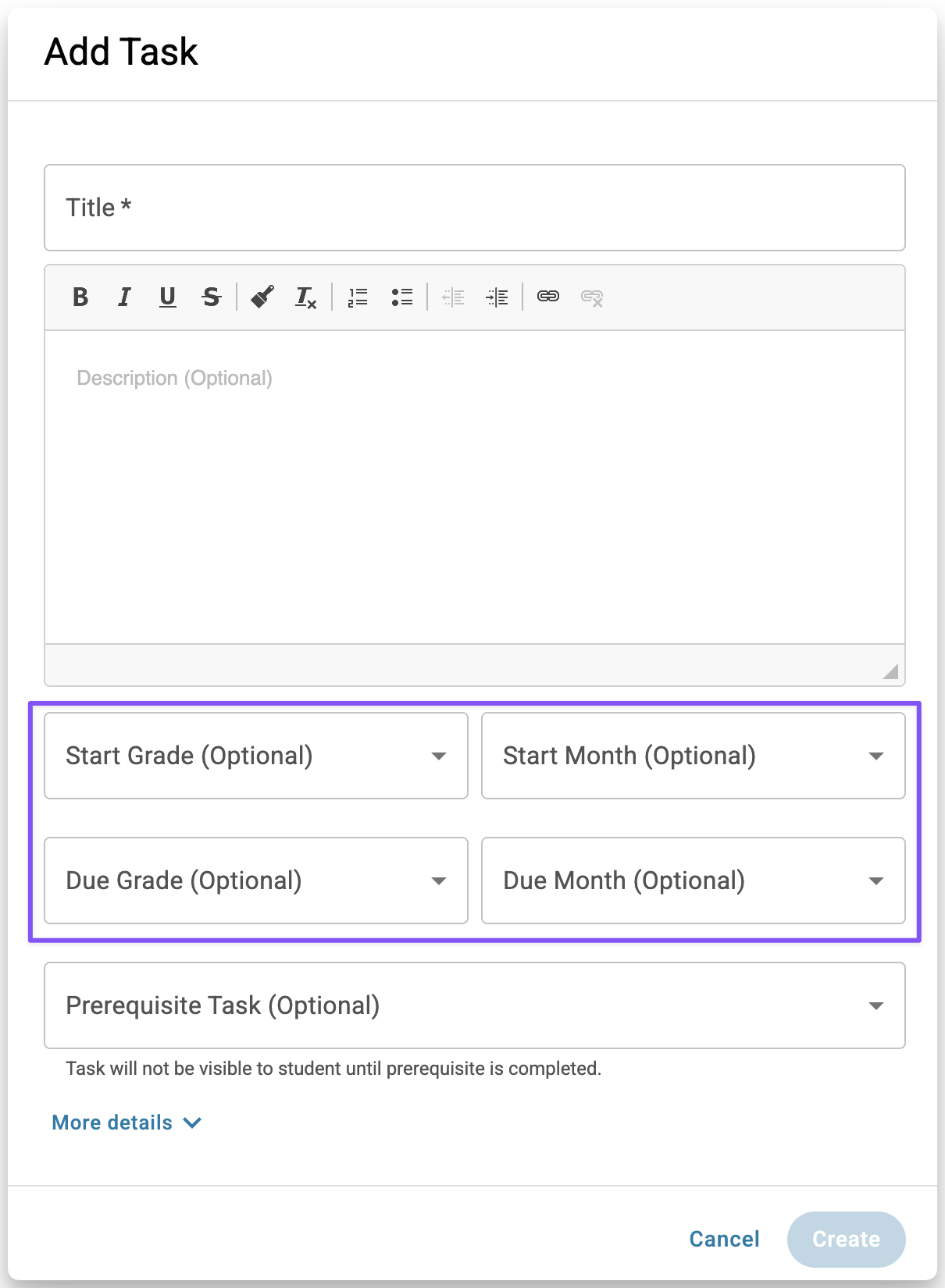Click the remove format icon
The image size is (945, 1288).
(x=305, y=297)
